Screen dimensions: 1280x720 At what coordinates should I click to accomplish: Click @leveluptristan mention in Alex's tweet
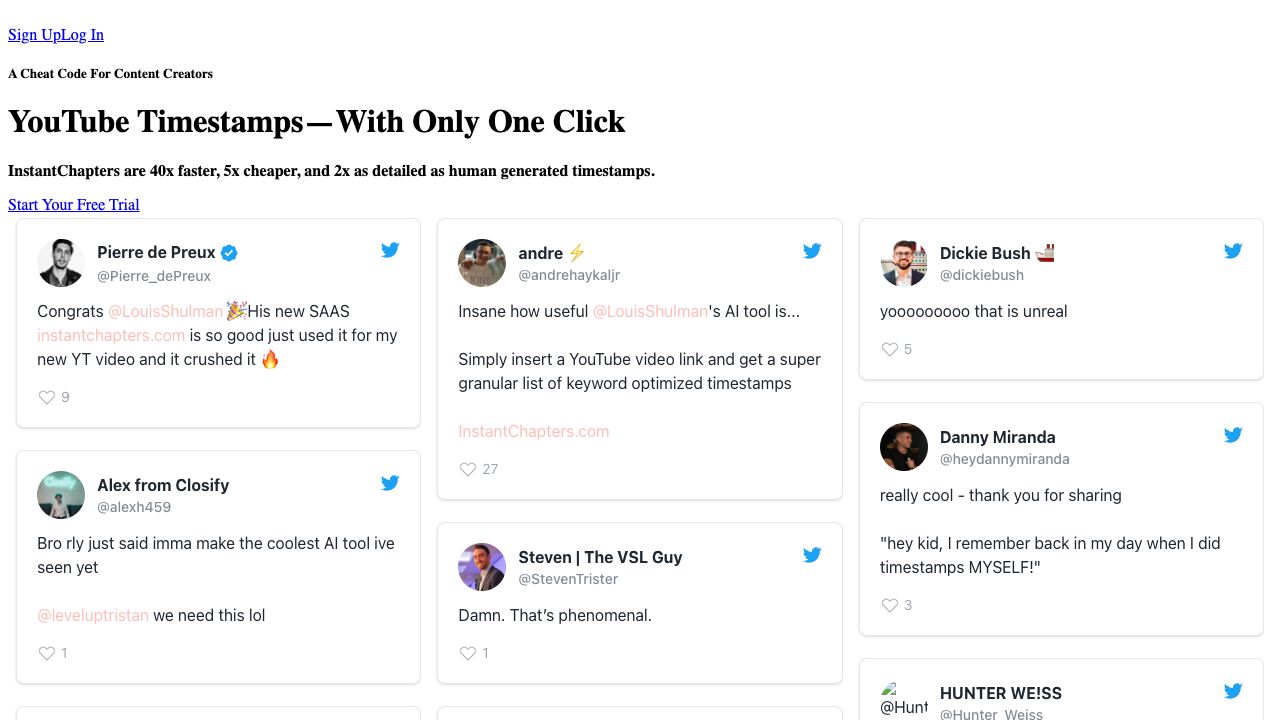pyautogui.click(x=93, y=615)
